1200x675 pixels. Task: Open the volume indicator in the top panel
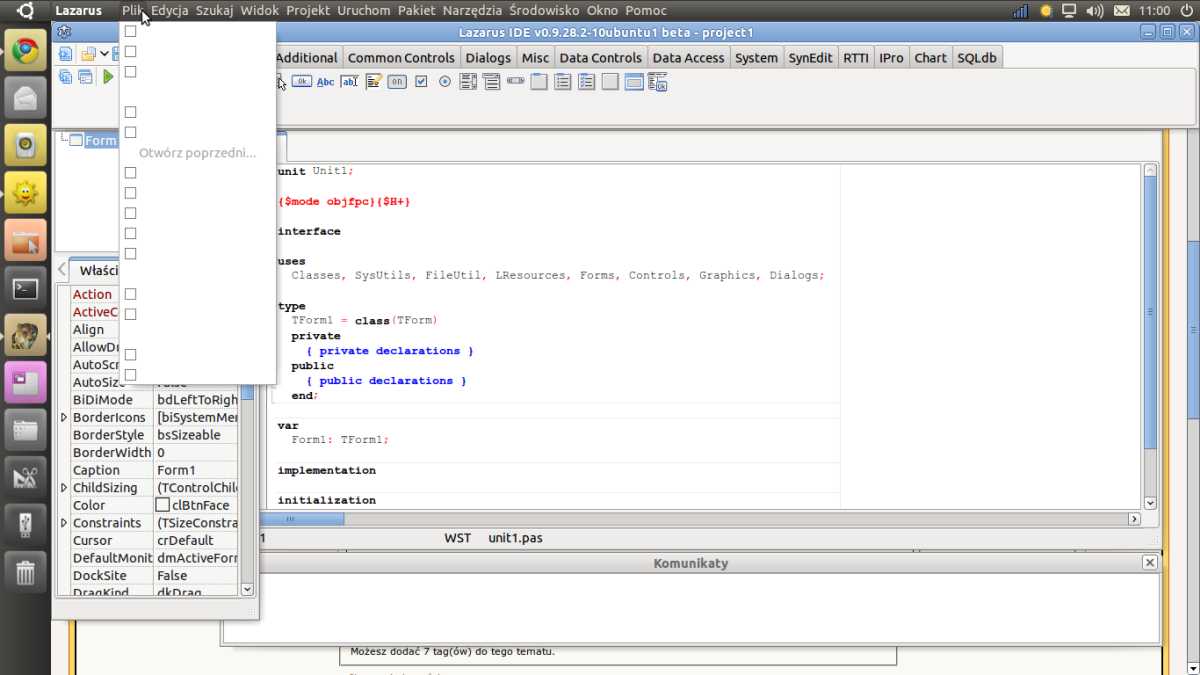click(1095, 11)
